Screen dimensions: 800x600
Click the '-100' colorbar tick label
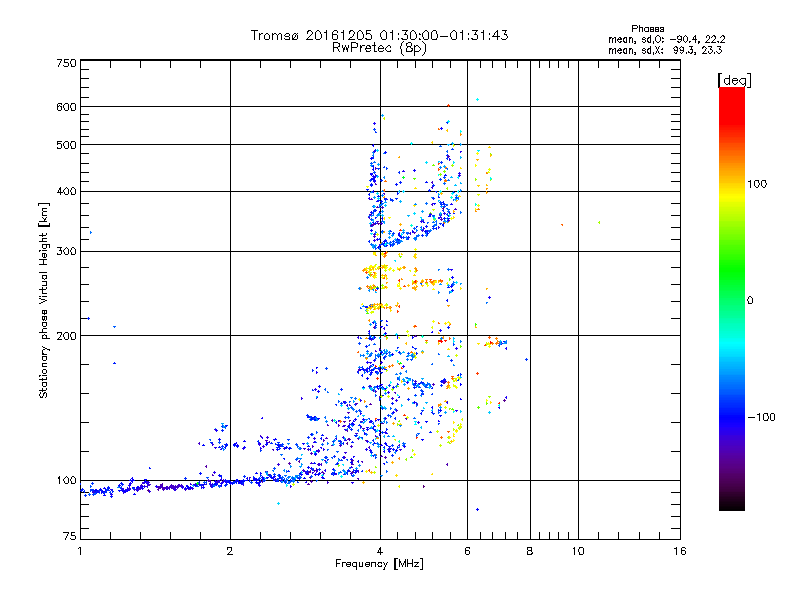pyautogui.click(x=761, y=417)
